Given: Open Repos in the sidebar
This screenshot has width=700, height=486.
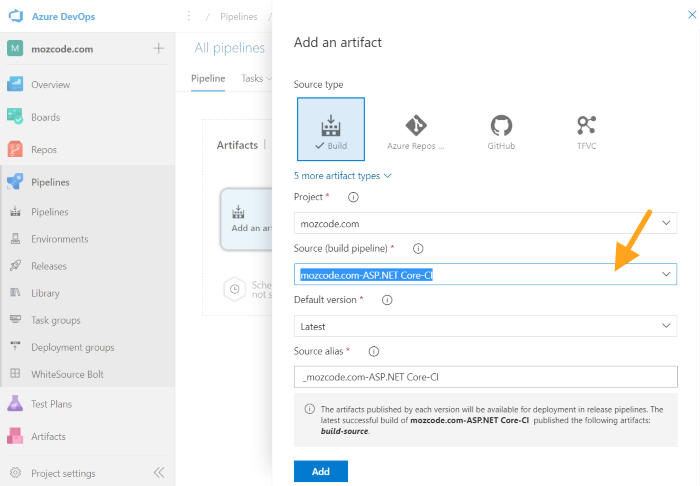Looking at the screenshot, I should click(x=44, y=150).
